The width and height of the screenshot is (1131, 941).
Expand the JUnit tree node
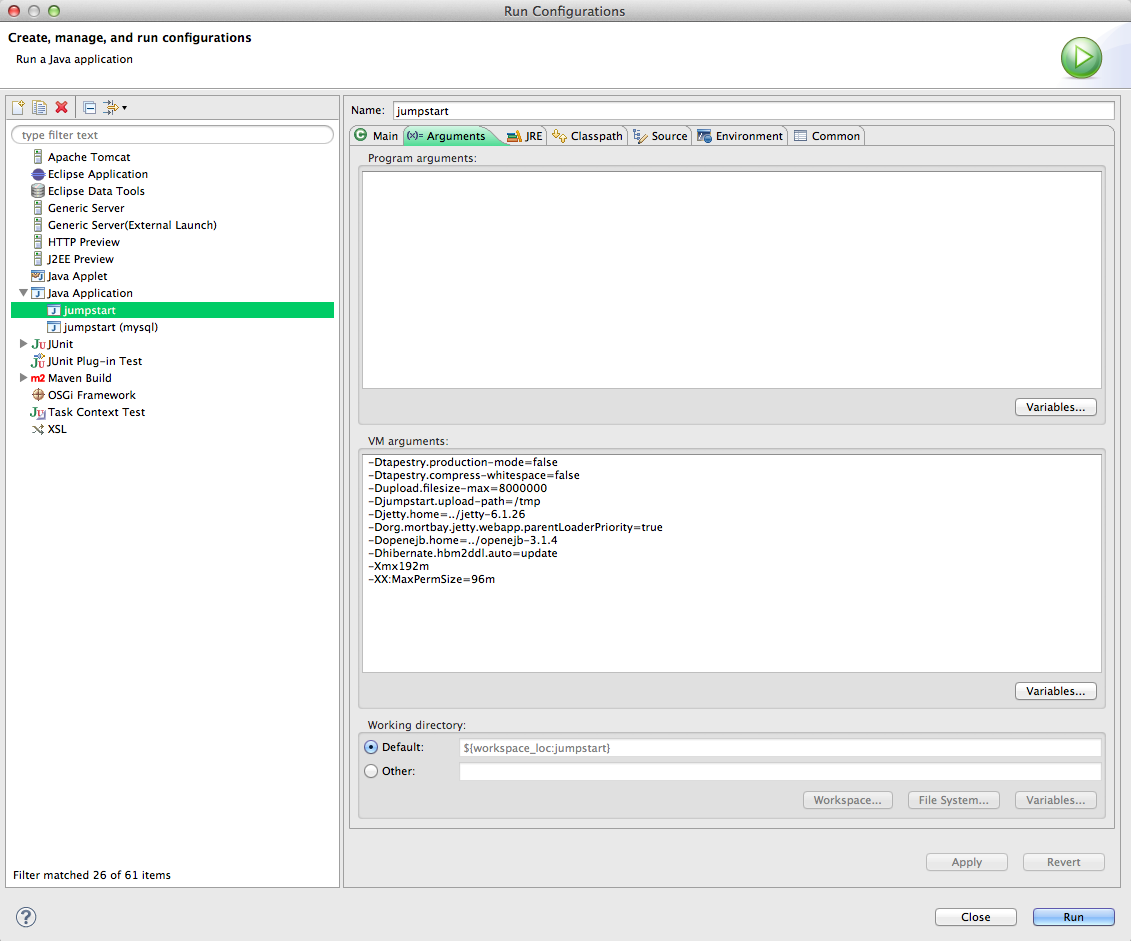coord(23,344)
